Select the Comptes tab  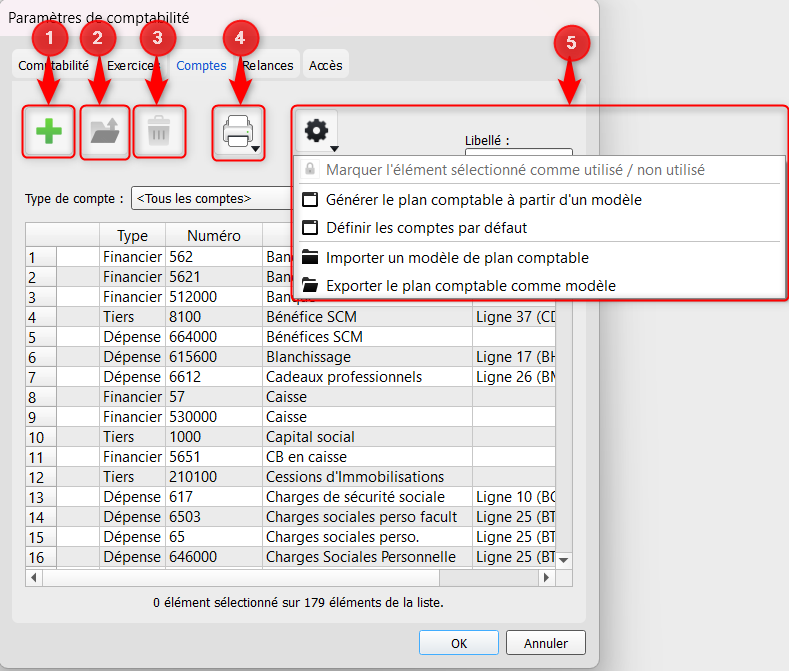pyautogui.click(x=201, y=65)
